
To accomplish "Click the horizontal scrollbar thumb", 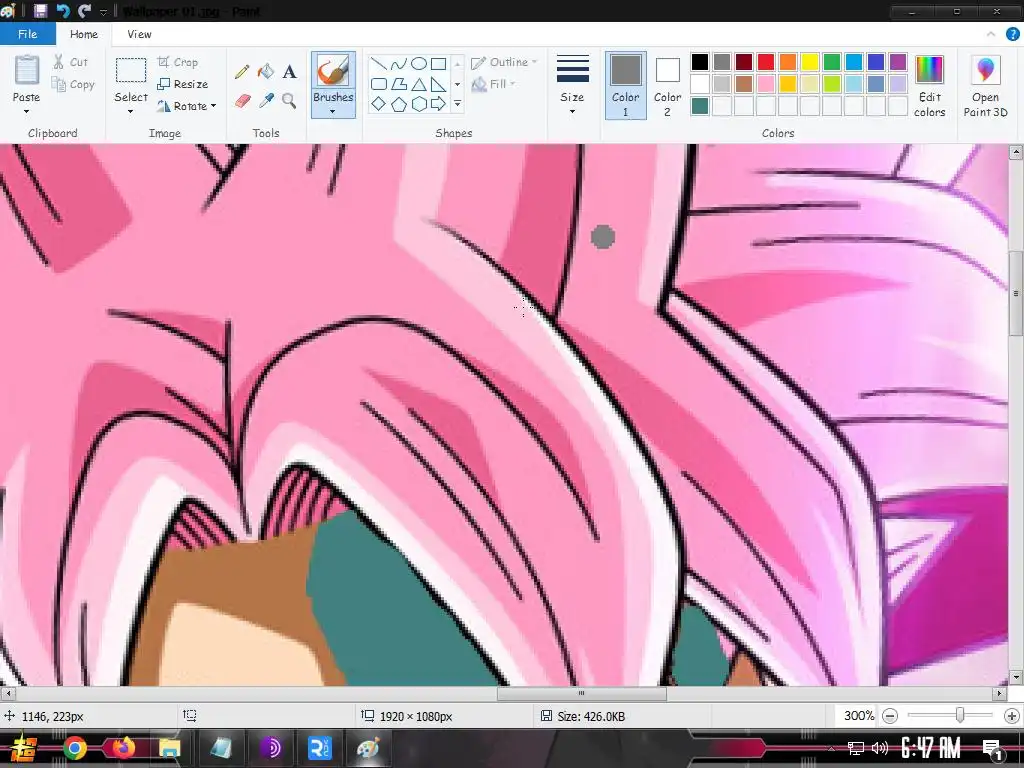I will [x=581, y=694].
